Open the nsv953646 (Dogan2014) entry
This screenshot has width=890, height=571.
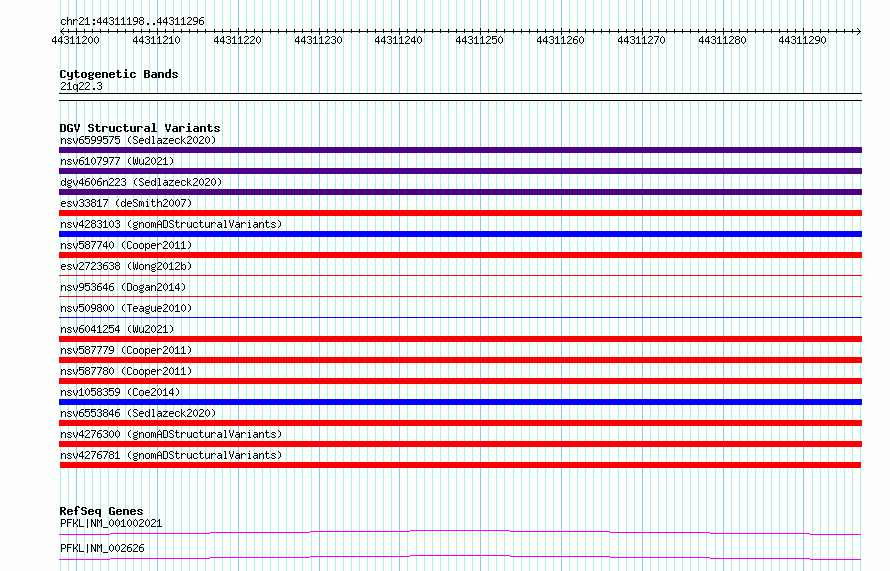tap(123, 287)
